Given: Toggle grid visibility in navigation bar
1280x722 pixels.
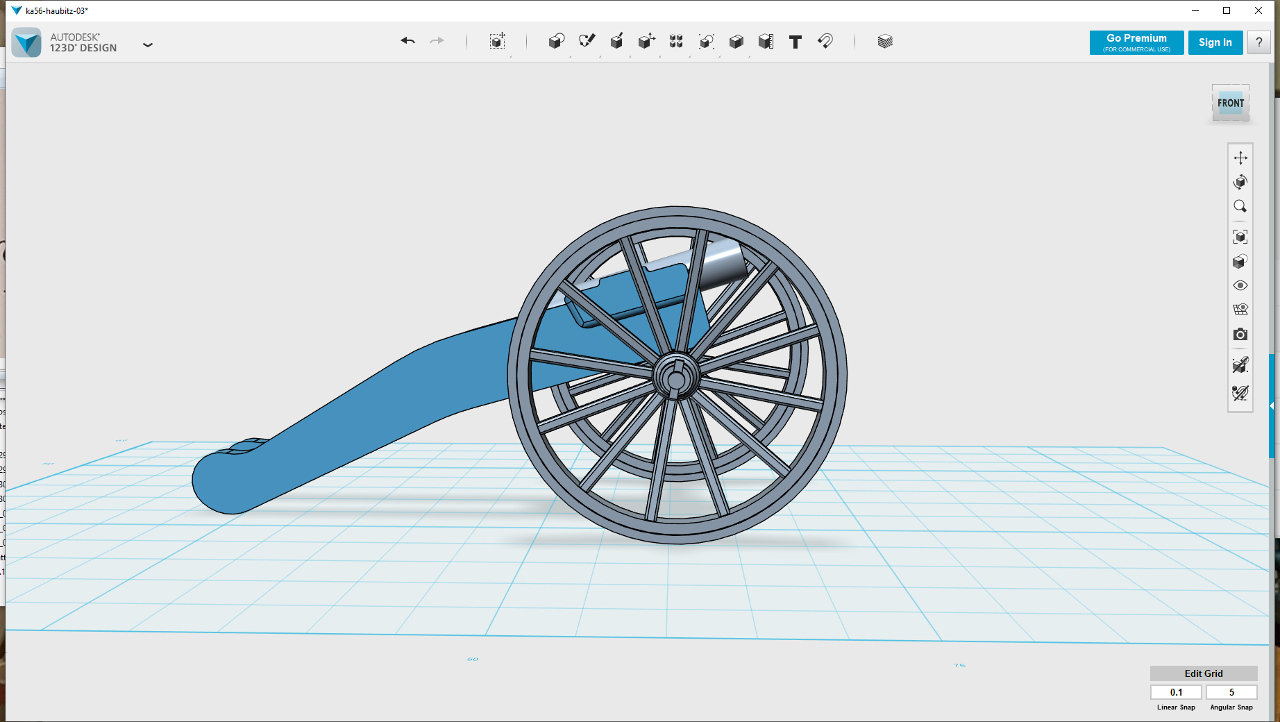Looking at the screenshot, I should 1240,310.
